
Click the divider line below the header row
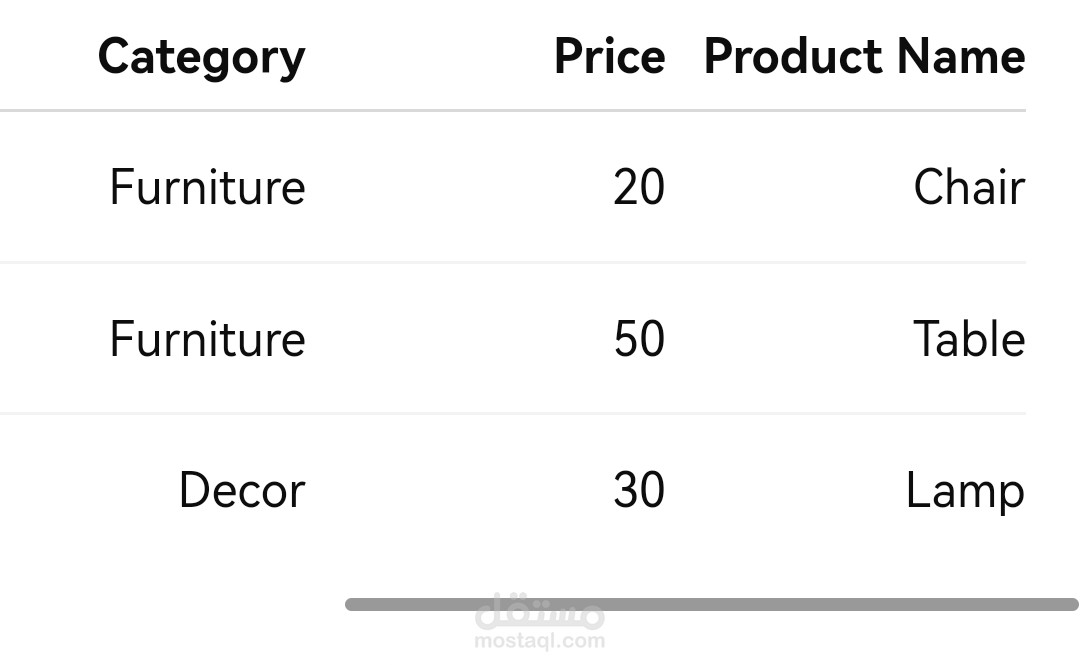(512, 110)
